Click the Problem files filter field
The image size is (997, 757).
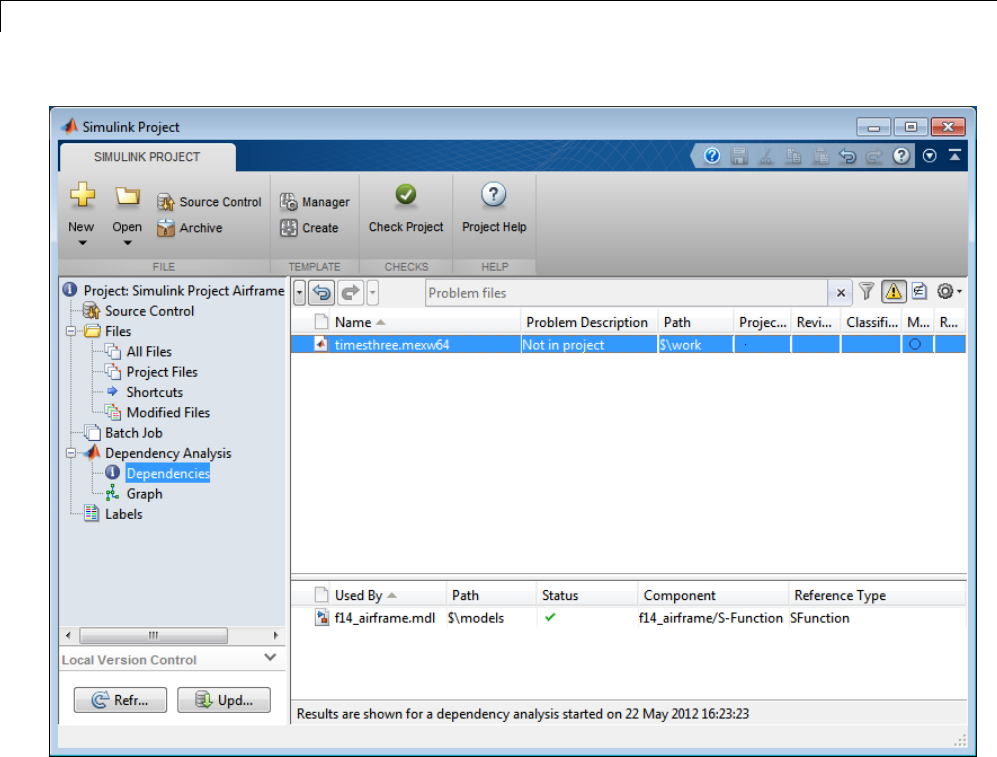[626, 293]
